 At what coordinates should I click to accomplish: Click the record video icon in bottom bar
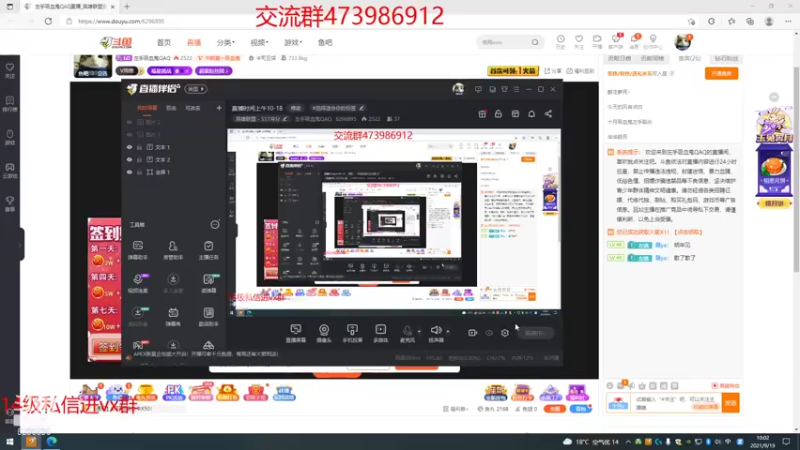click(x=472, y=333)
